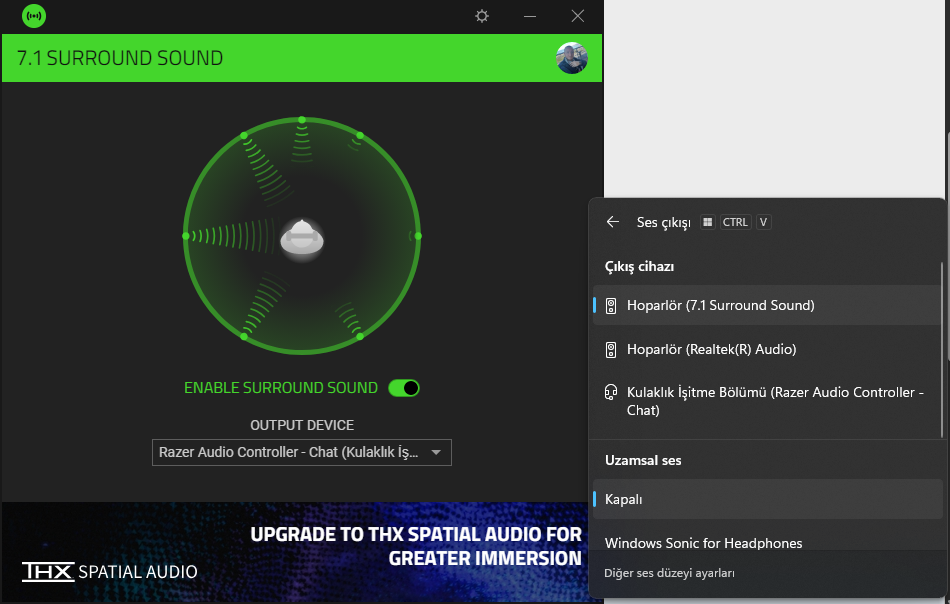Click the 7.1 SURROUND SOUND title
950x604 pixels.
[x=120, y=58]
